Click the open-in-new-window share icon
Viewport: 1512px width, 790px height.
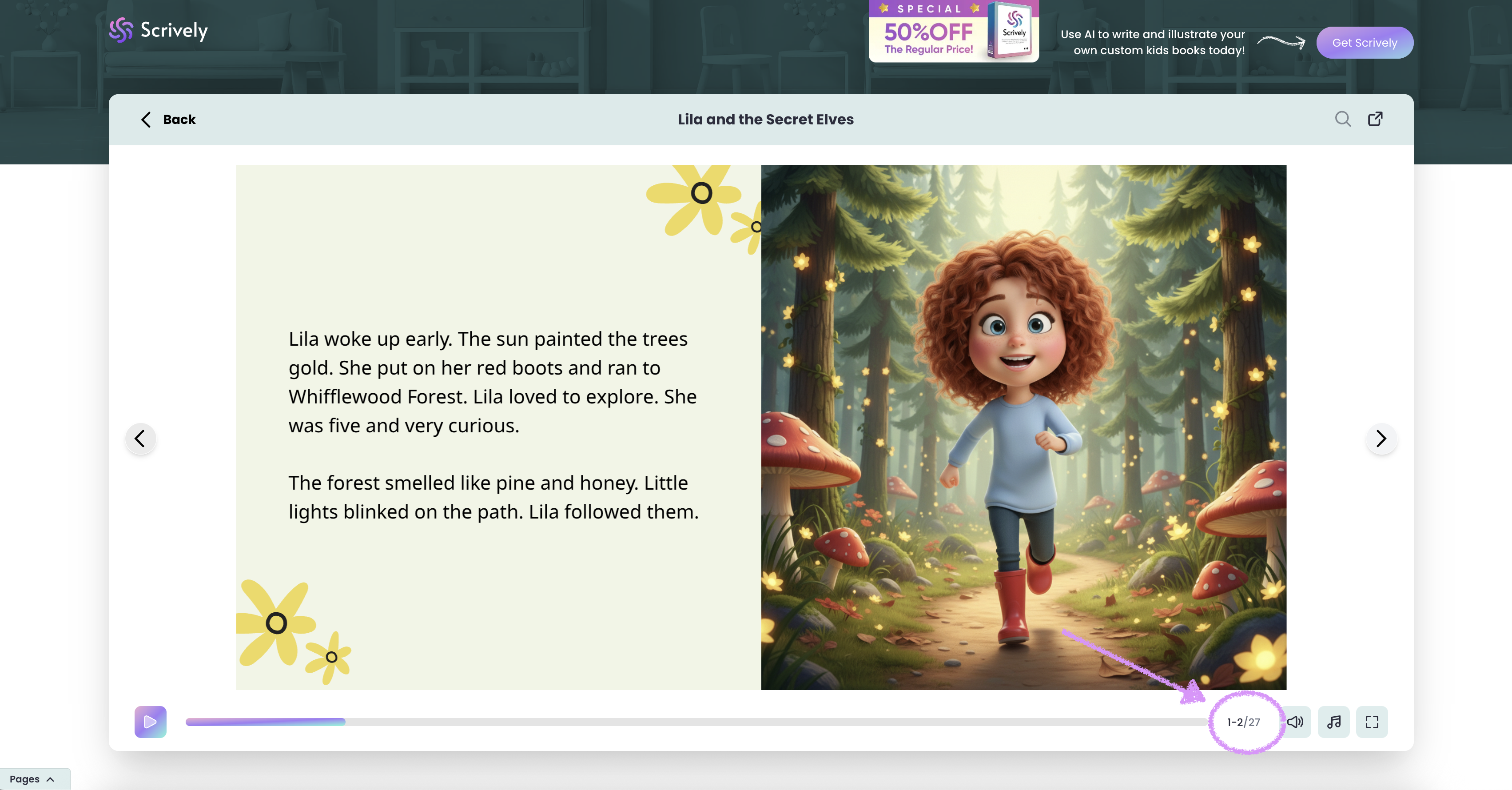1375,119
